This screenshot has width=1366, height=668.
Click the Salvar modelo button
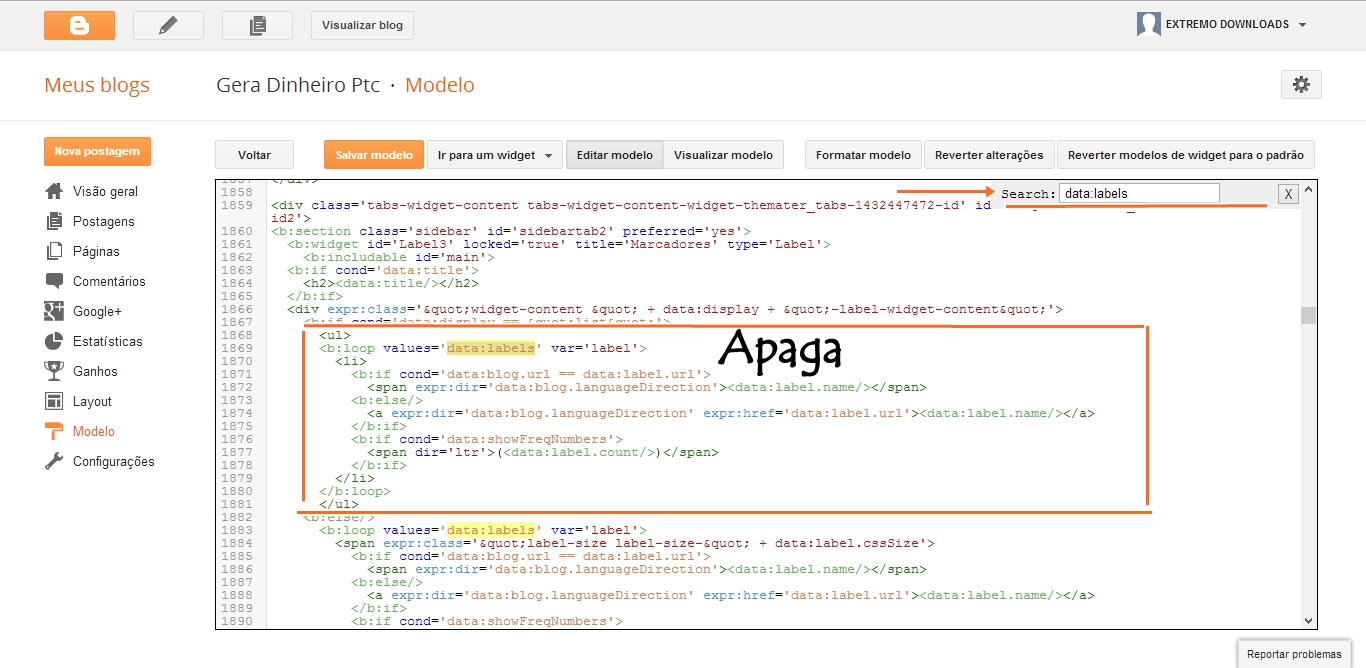click(373, 154)
